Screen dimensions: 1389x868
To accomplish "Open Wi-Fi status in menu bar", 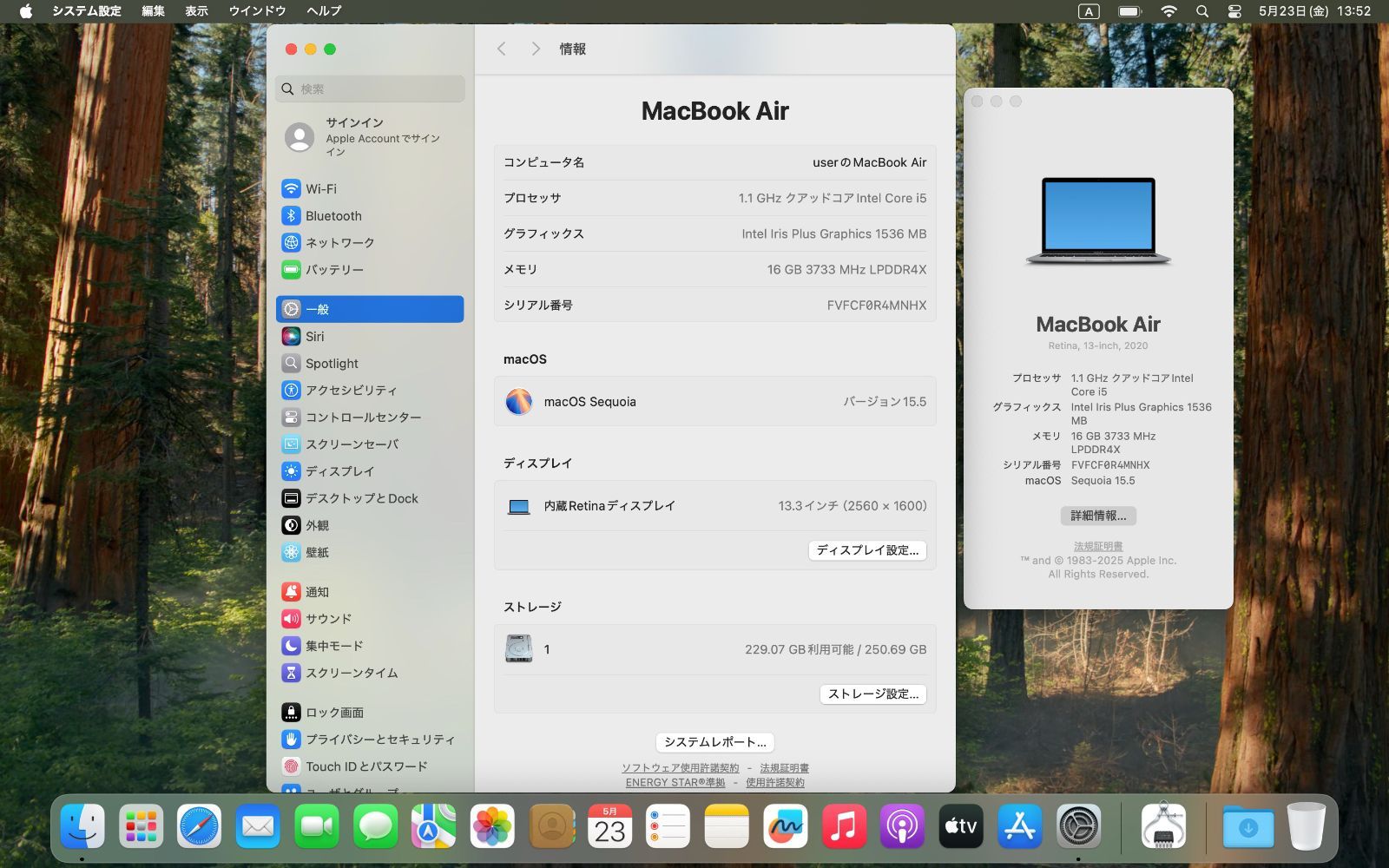I will (1168, 11).
